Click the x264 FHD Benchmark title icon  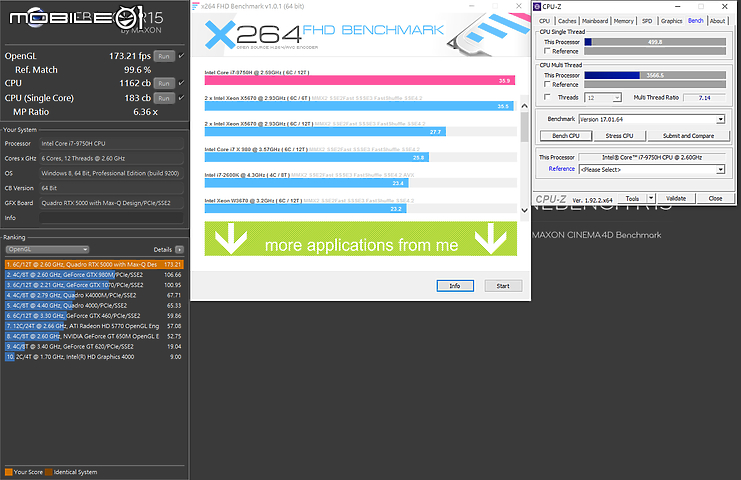tap(195, 6)
